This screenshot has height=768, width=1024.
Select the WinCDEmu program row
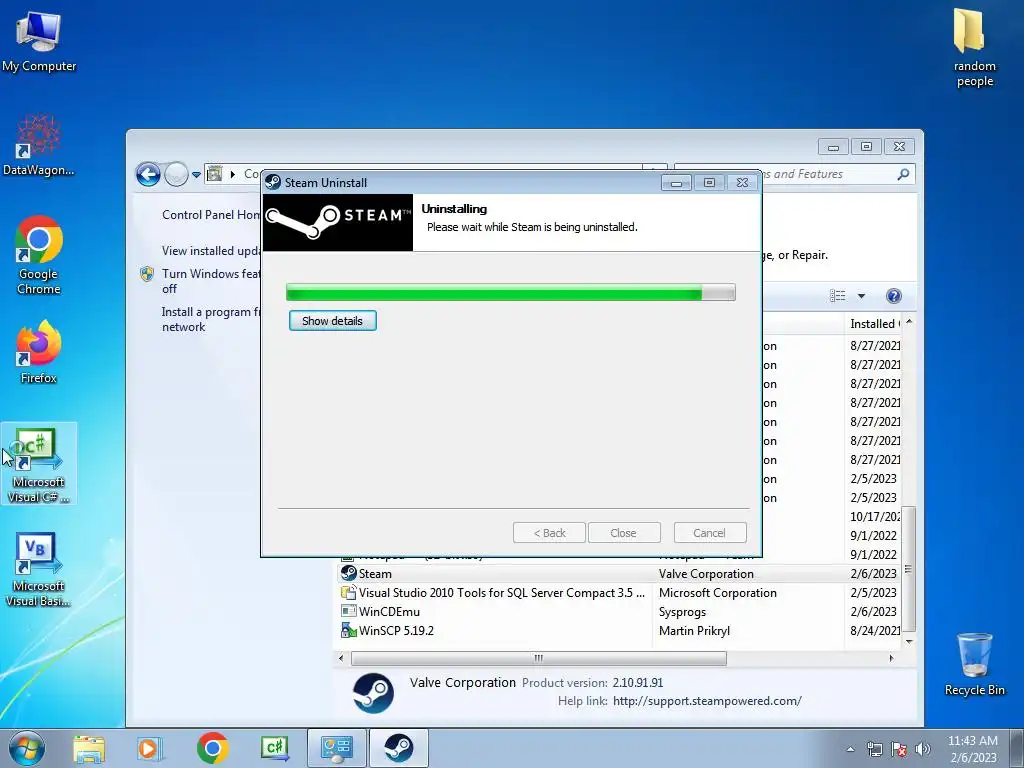coord(618,611)
